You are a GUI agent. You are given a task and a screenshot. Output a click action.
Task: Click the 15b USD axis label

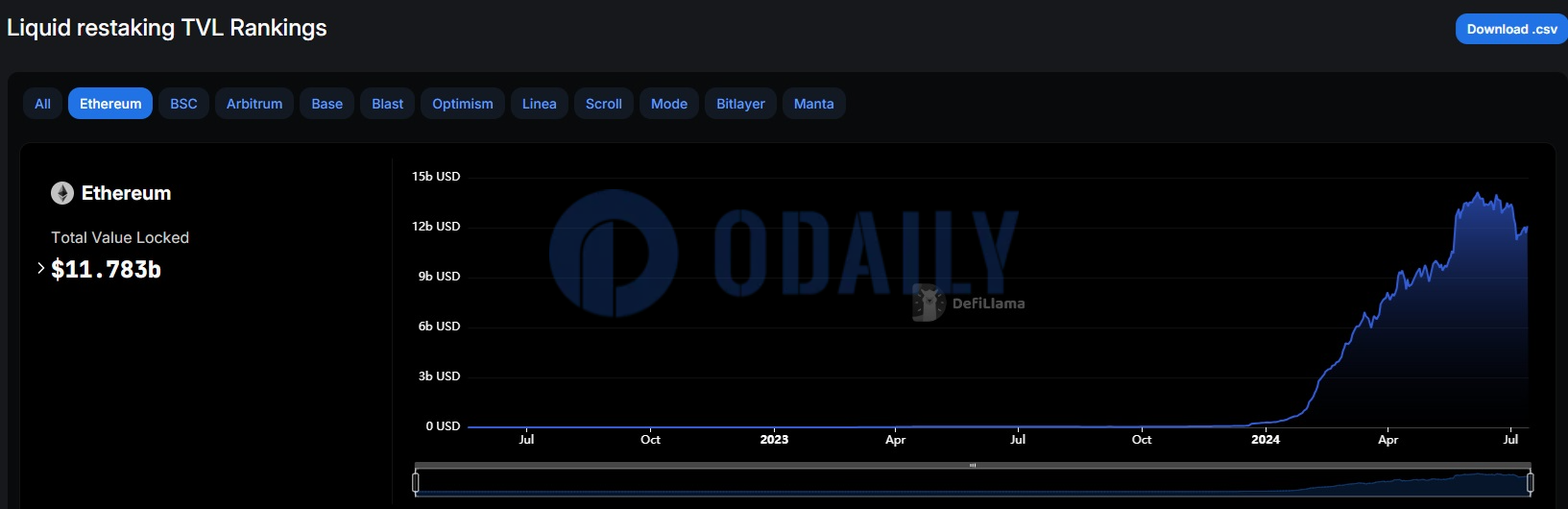[x=436, y=177]
